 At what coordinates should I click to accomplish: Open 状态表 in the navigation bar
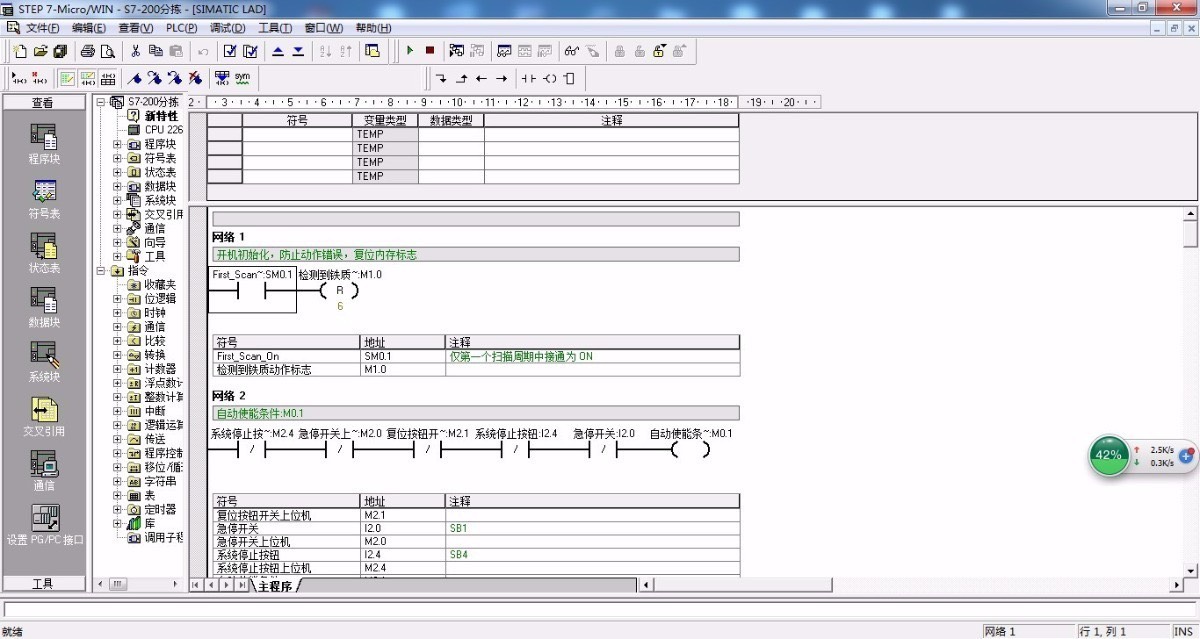[x=43, y=253]
